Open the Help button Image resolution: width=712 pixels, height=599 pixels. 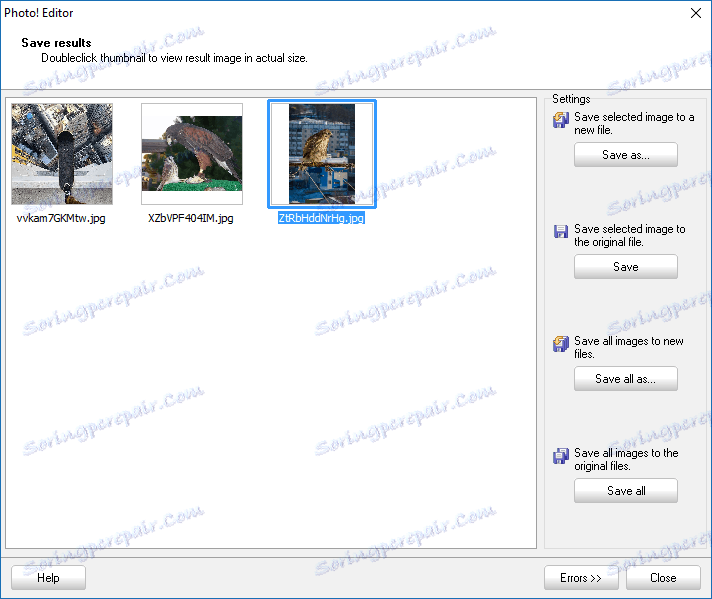tap(48, 578)
